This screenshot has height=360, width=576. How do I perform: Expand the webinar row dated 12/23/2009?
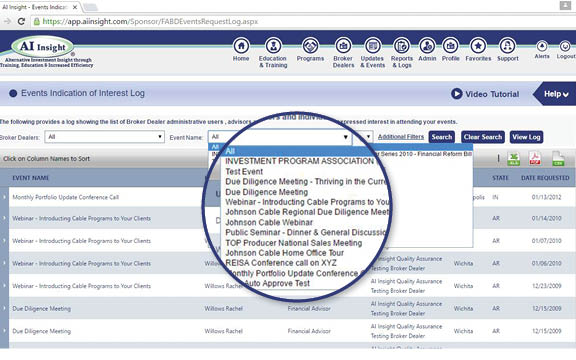click(x=4, y=286)
